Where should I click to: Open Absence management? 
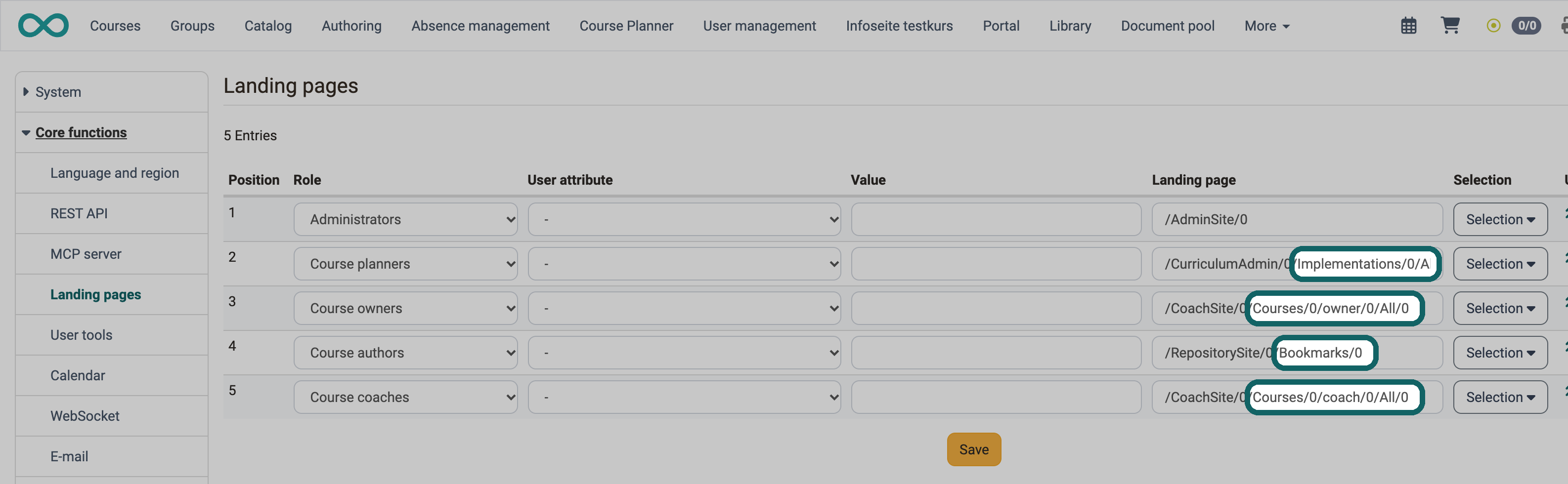(x=480, y=26)
